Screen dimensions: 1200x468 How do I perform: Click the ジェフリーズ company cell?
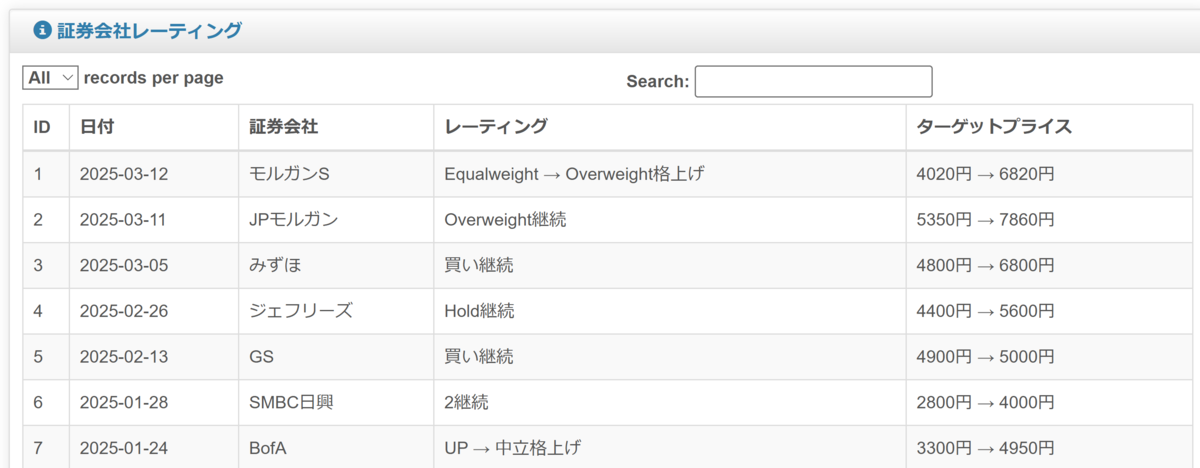pos(336,311)
